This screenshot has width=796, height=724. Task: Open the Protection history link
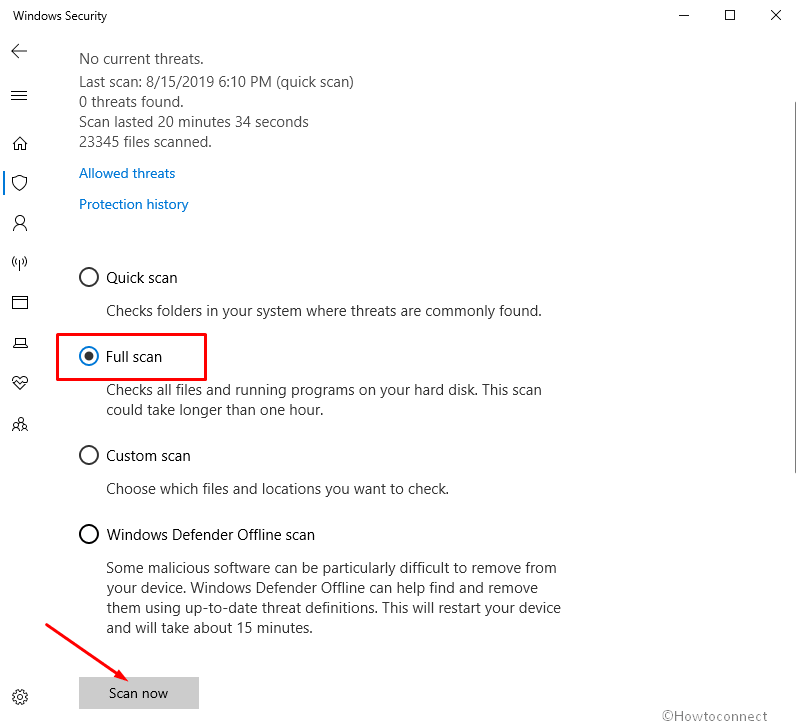pos(134,204)
